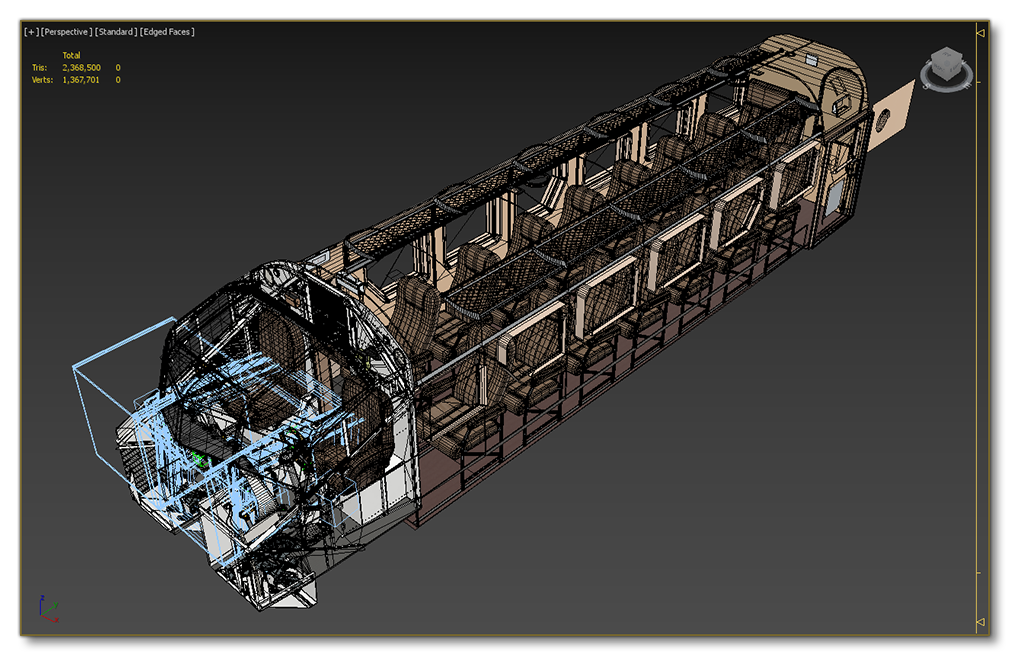The width and height of the screenshot is (1010, 656).
Task: Click the ViewCube navigation cube
Action: point(944,65)
